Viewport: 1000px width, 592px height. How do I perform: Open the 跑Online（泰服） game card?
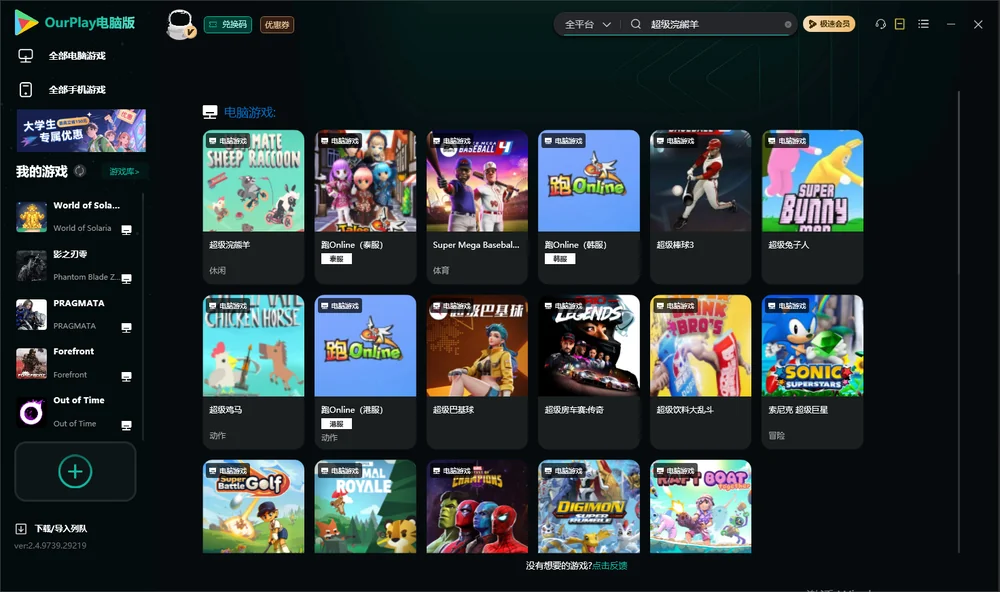click(x=365, y=207)
